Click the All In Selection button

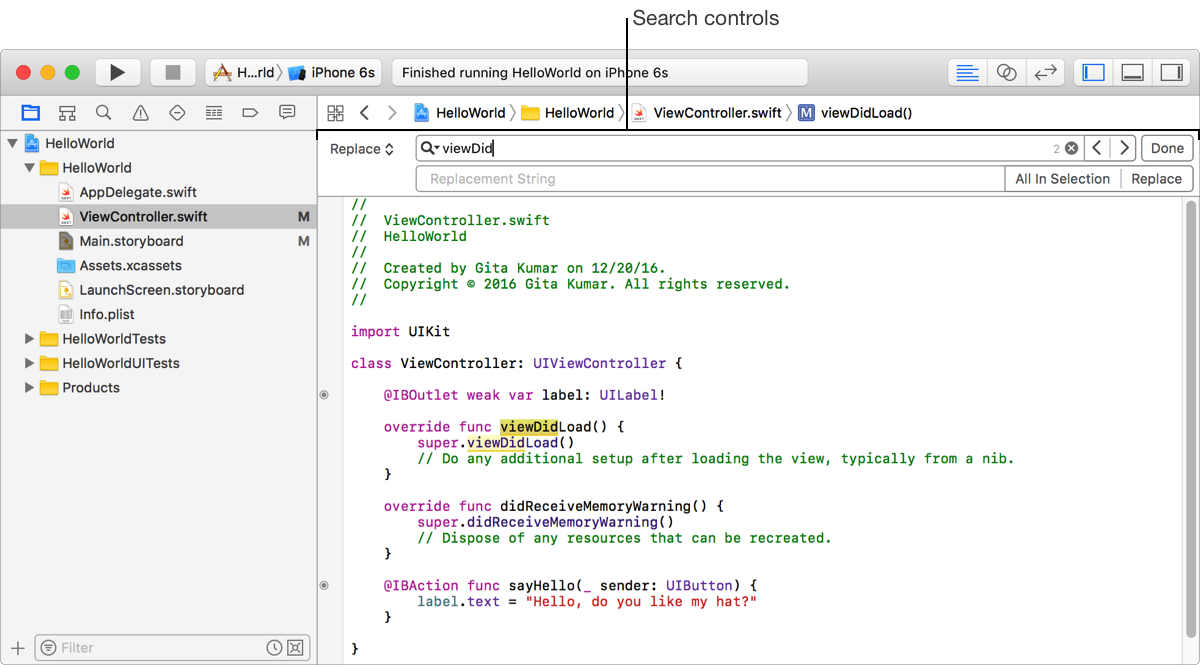1062,179
